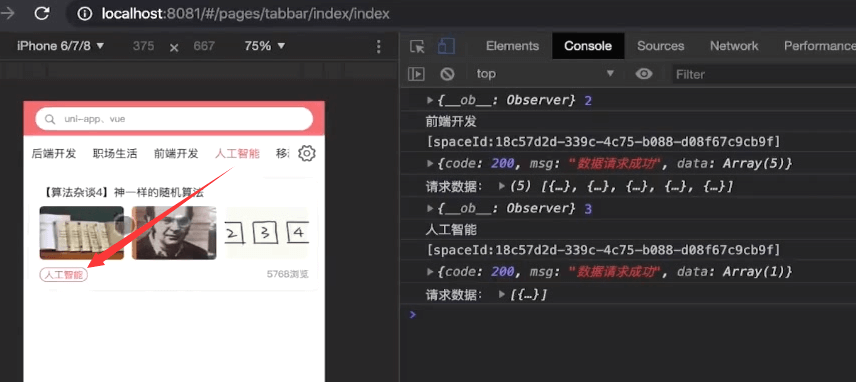Expand the 请求数据 array of five items
This screenshot has height=382, width=856.
click(502, 187)
